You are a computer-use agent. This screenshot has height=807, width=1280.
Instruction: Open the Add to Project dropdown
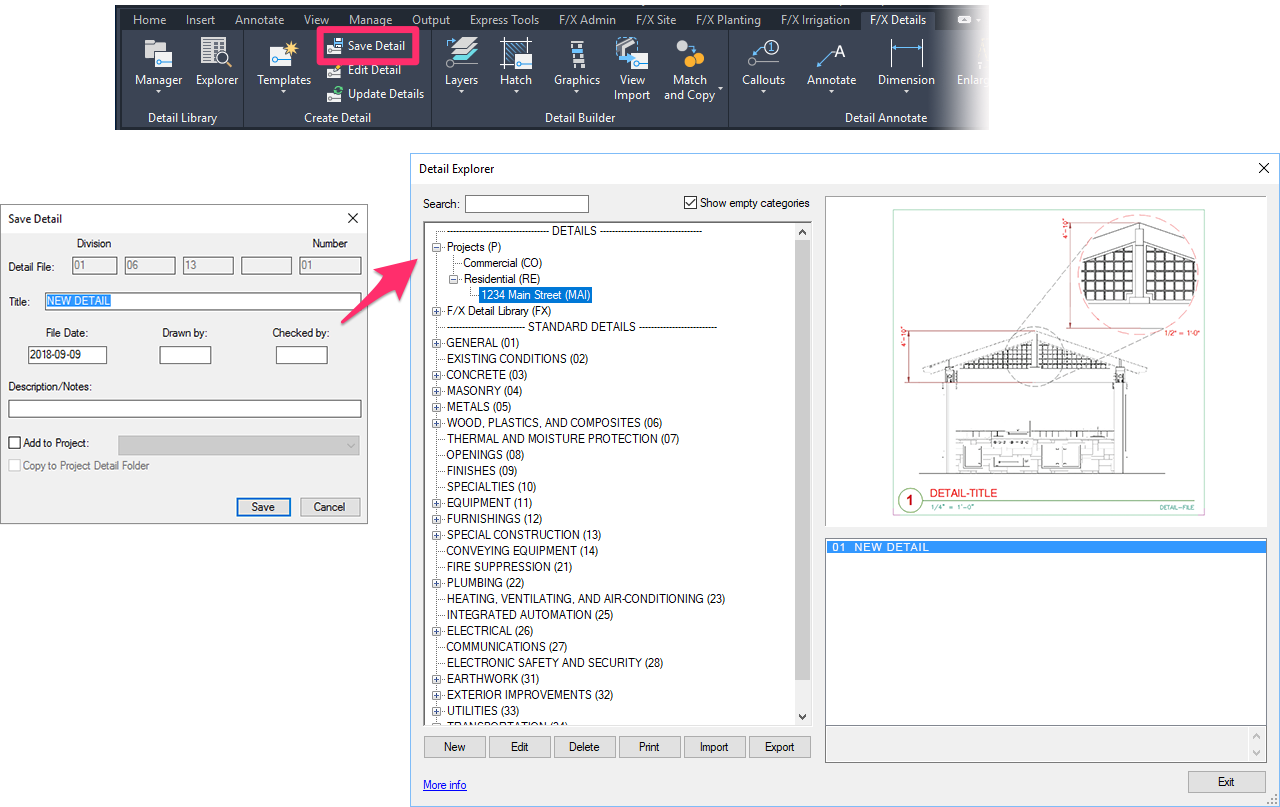click(x=239, y=445)
